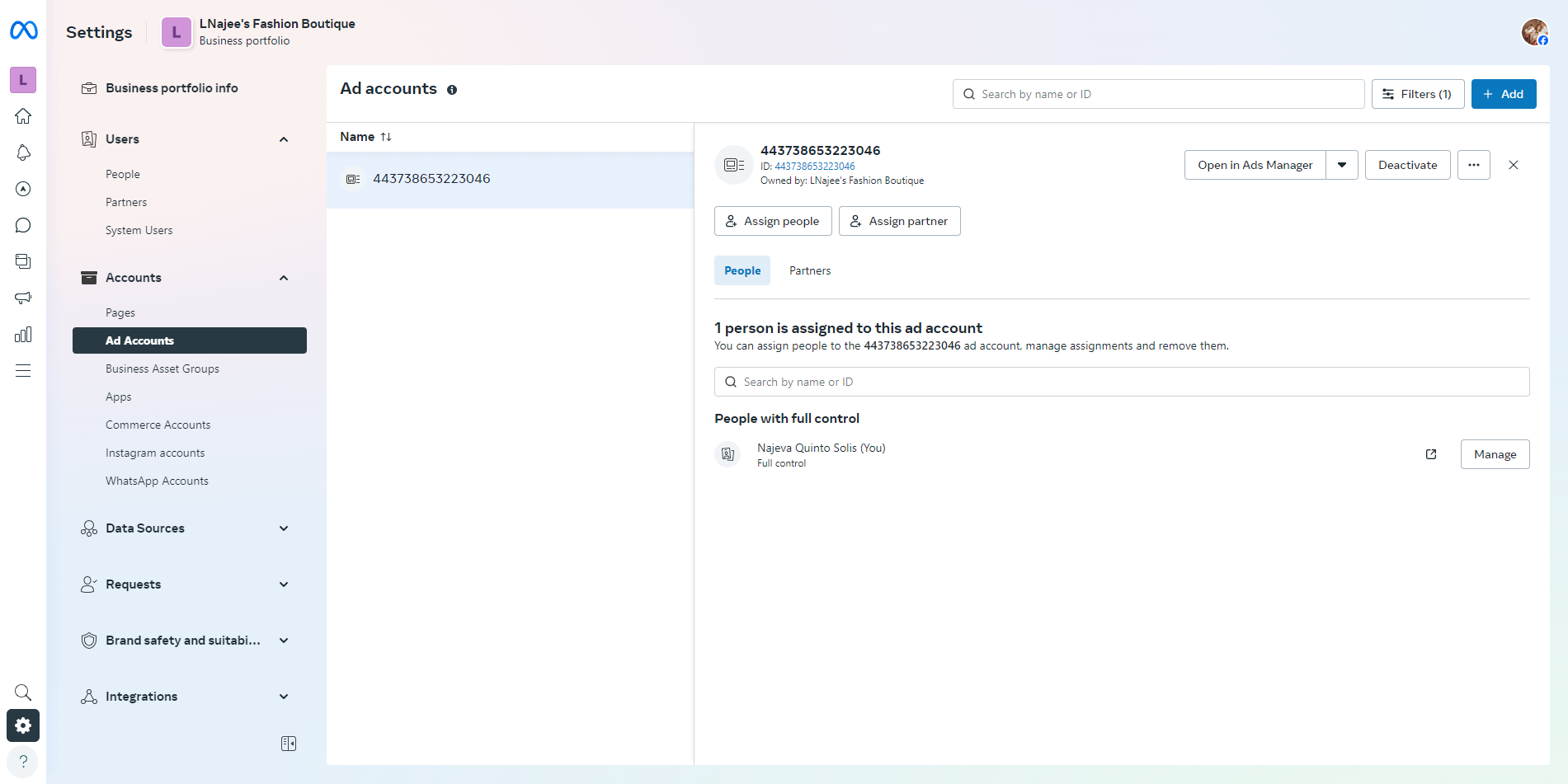Go to People under Users
The width and height of the screenshot is (1568, 784).
[x=123, y=174]
